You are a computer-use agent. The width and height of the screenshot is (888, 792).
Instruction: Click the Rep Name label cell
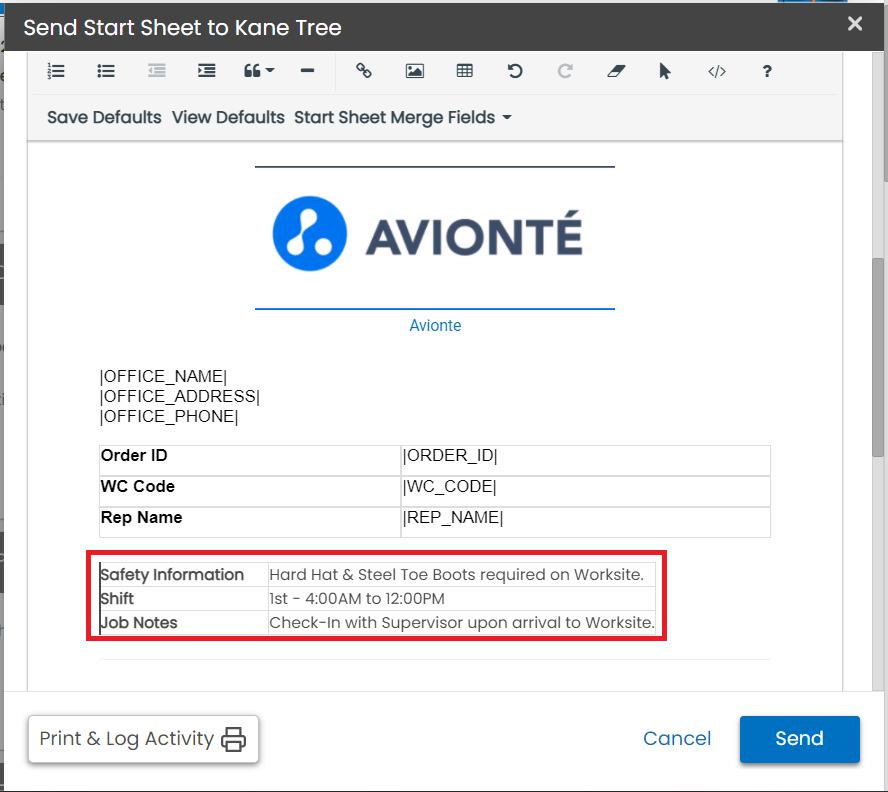250,522
